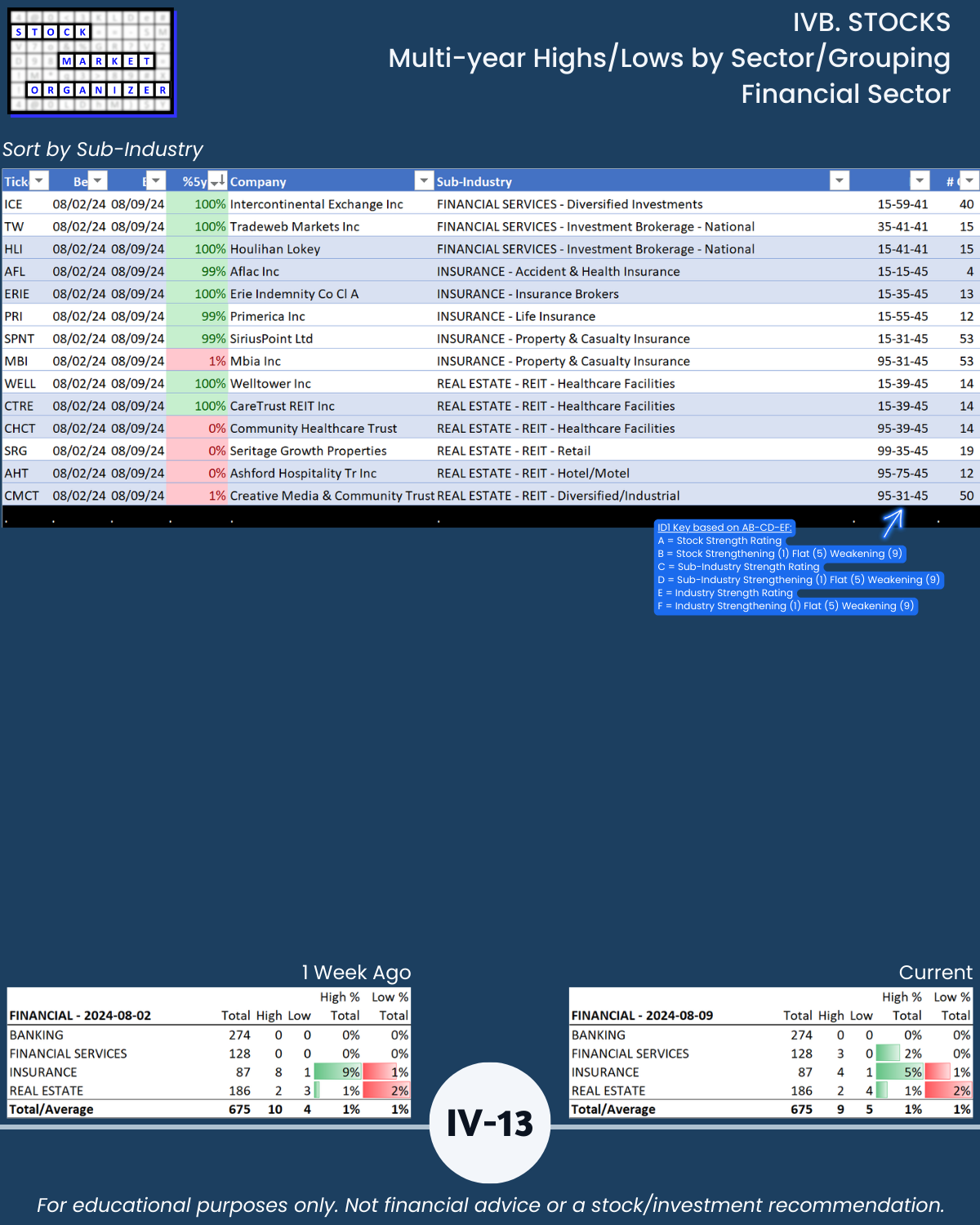This screenshot has height=1225, width=980.
Task: Click company Erie Indemnity Co Cl A
Action: [295, 294]
